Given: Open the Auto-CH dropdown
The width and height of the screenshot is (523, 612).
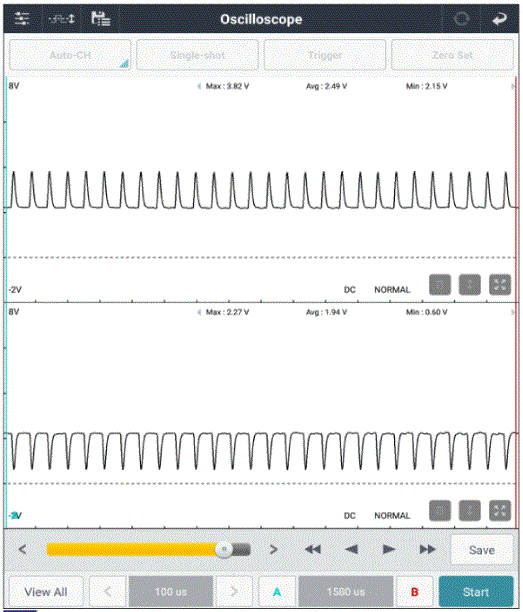Looking at the screenshot, I should (70, 55).
